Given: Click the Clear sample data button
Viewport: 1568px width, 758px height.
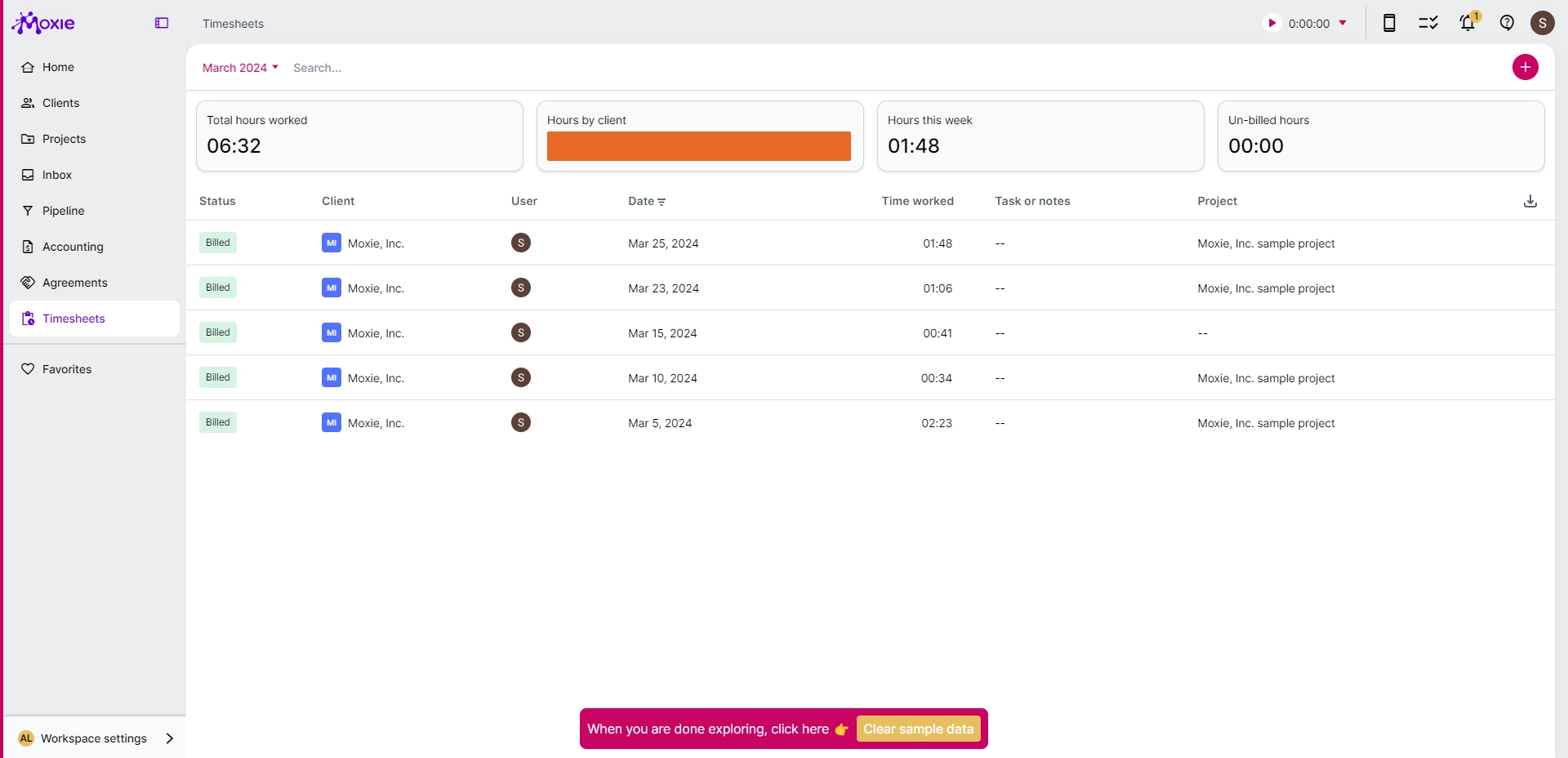Looking at the screenshot, I should pos(918,729).
